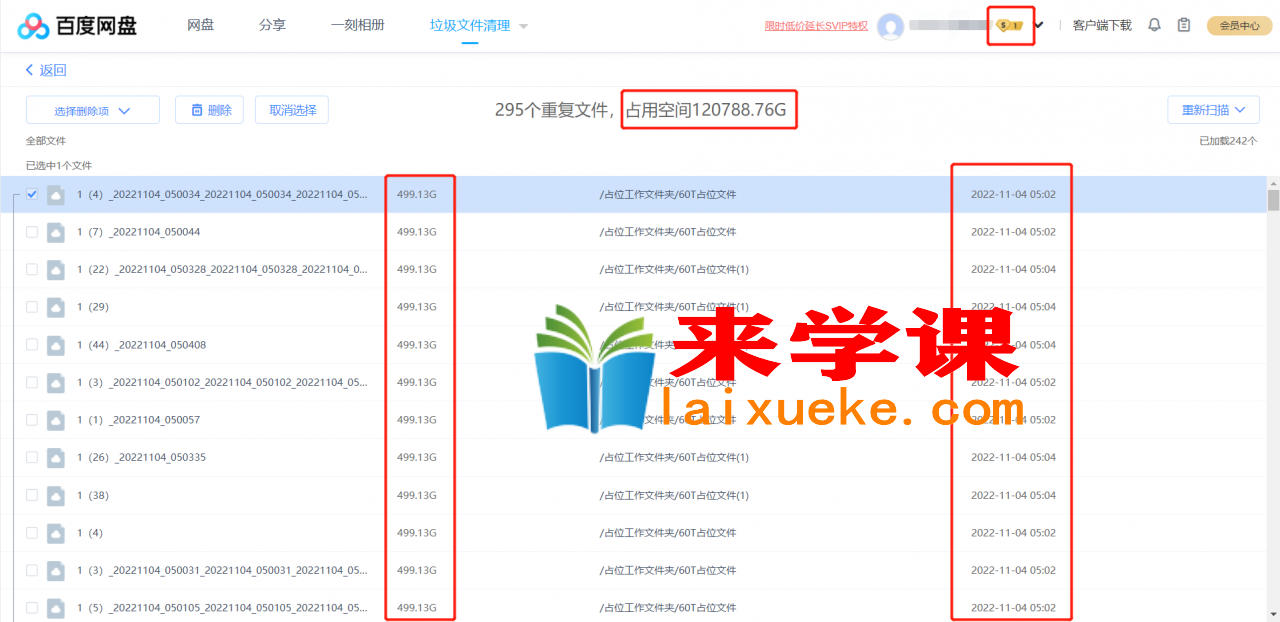1280x622 pixels.
Task: Tick the checkbox for file 1 (38)
Action: click(x=32, y=495)
